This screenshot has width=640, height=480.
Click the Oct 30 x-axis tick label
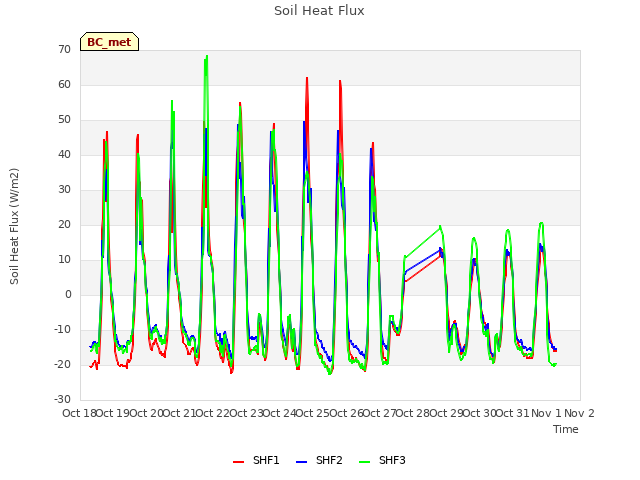coord(479,413)
